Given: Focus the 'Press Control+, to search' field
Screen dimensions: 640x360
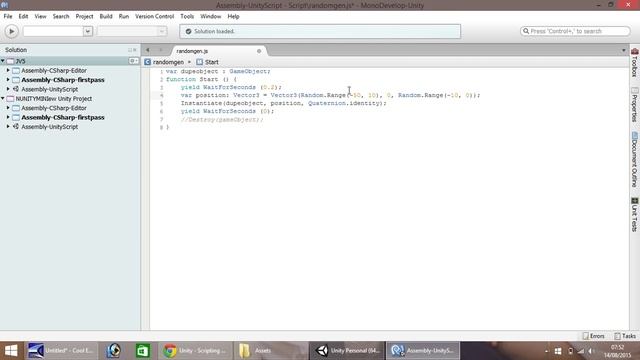Looking at the screenshot, I should click(x=575, y=31).
